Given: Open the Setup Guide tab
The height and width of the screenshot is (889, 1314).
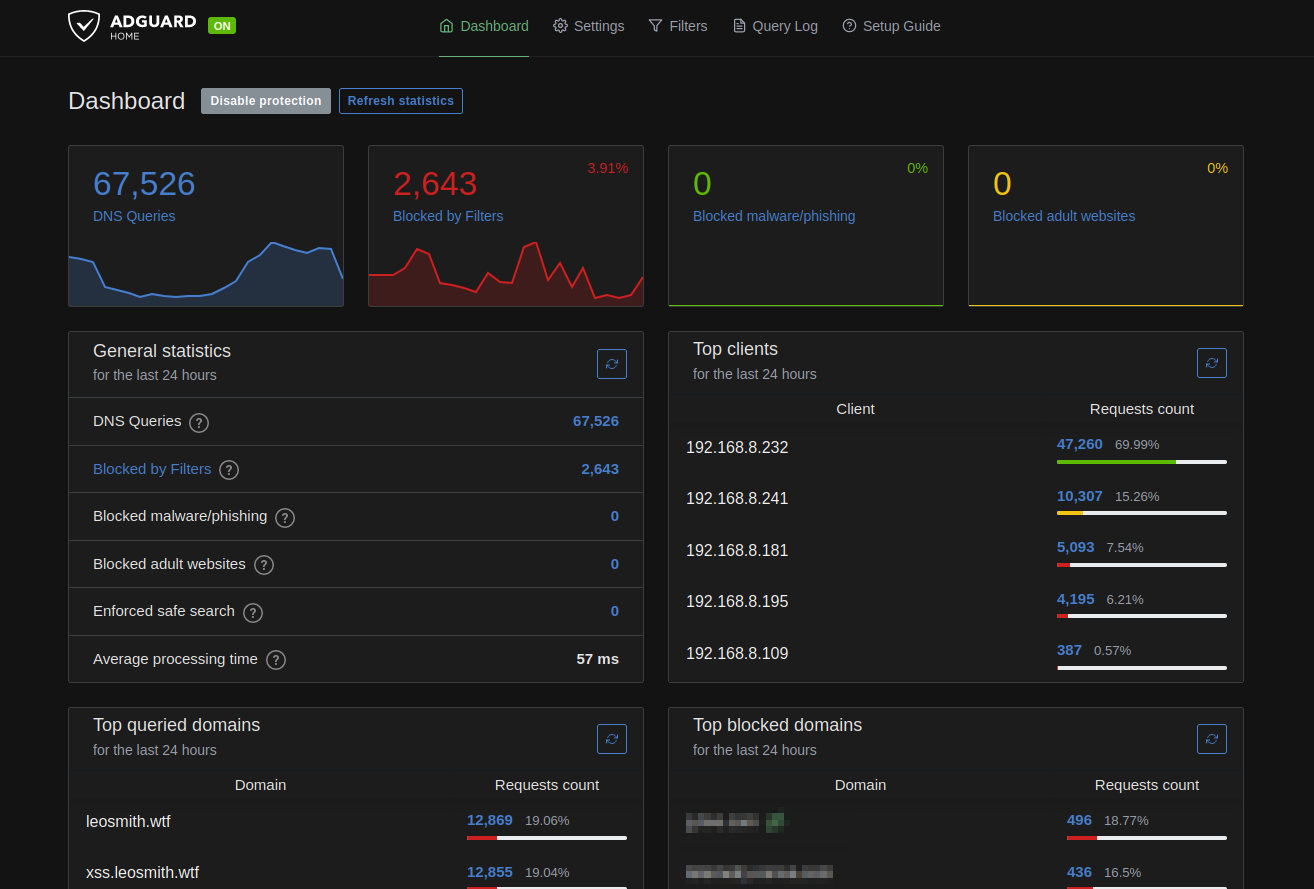Looking at the screenshot, I should (x=891, y=26).
